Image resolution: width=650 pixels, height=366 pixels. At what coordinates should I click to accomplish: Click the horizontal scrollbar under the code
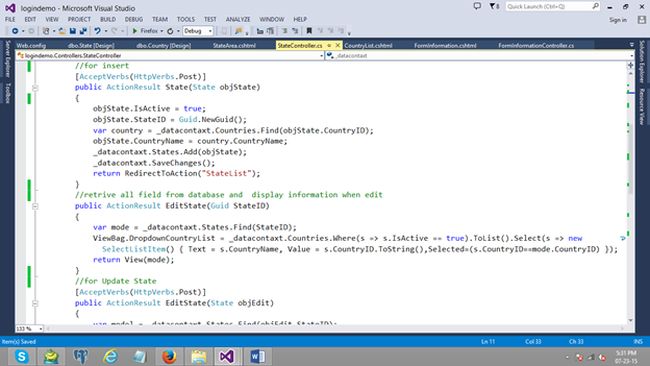pos(335,328)
